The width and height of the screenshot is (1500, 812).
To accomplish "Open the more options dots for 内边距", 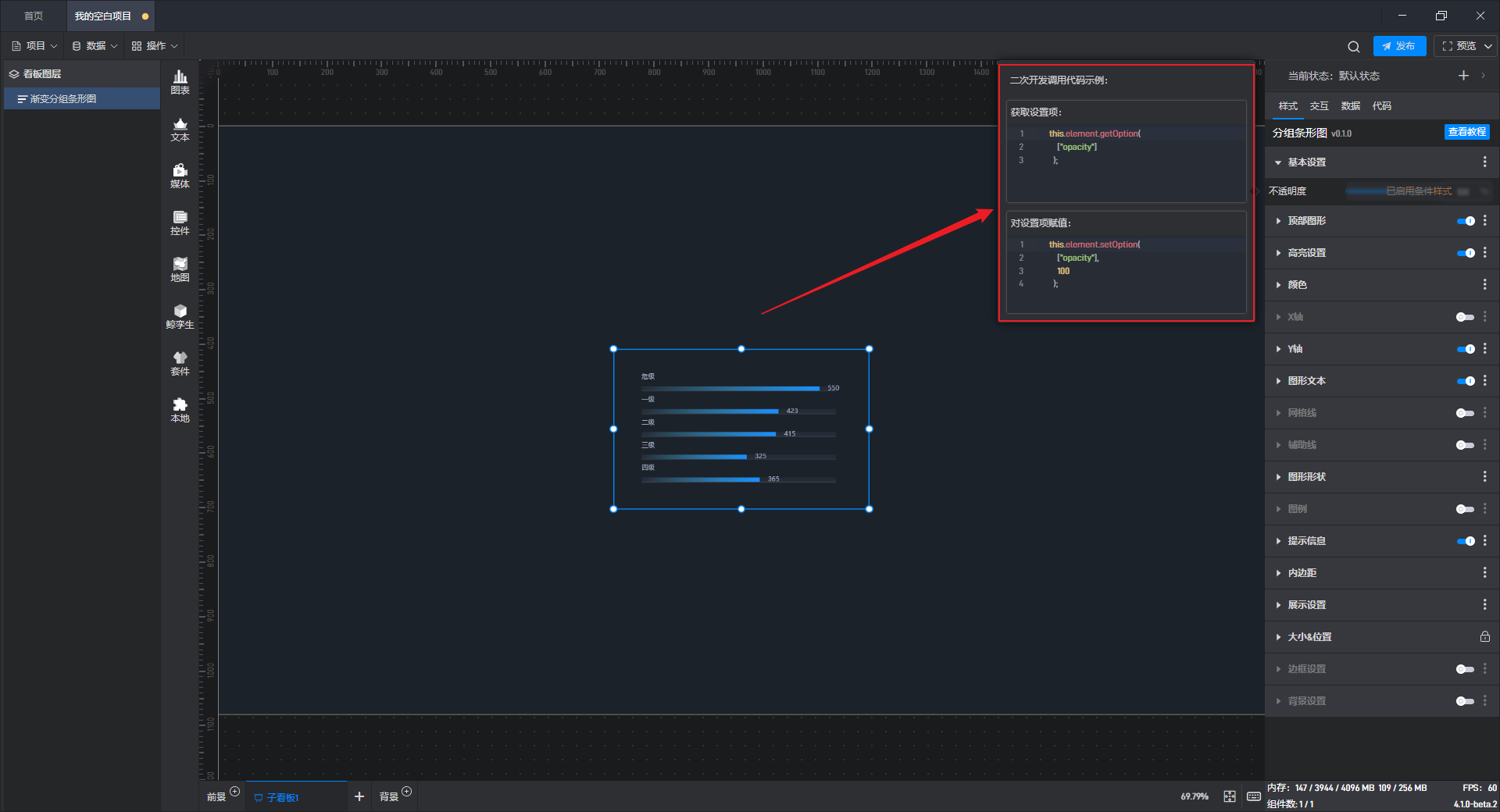I will point(1484,572).
